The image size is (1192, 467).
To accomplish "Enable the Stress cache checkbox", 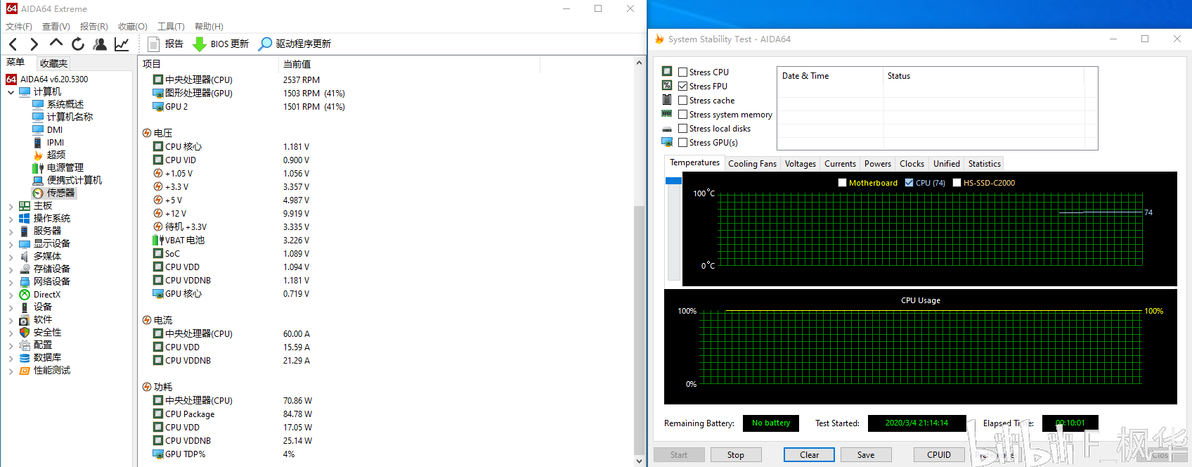I will coord(683,100).
